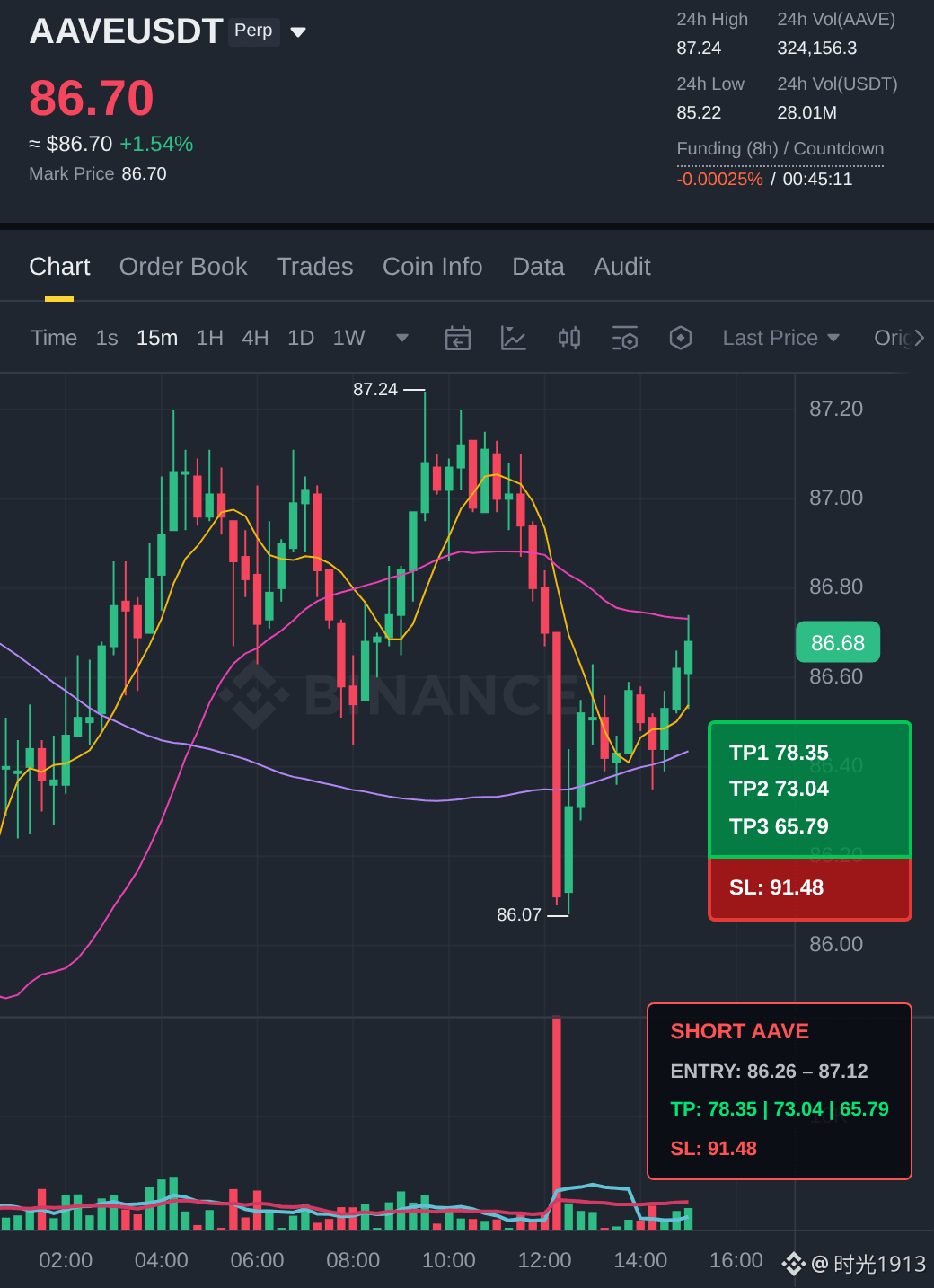This screenshot has height=1288, width=934.
Task: Open the candlestick chart style icon
Action: (569, 338)
